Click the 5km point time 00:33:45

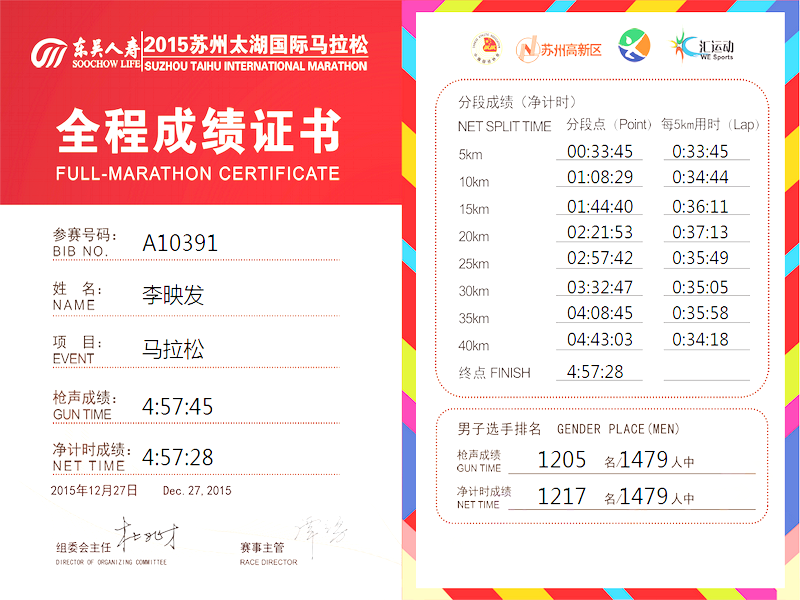click(x=600, y=152)
